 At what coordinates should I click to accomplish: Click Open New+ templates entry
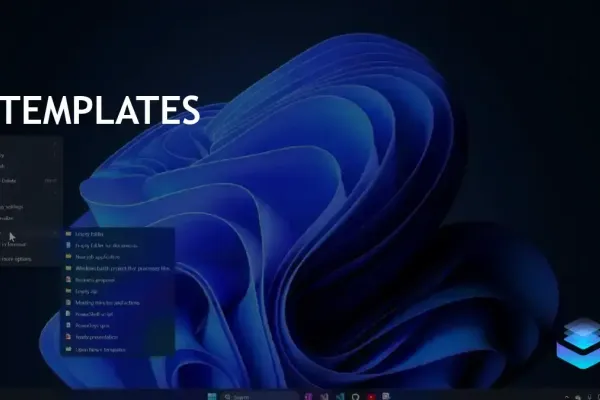coord(117,349)
